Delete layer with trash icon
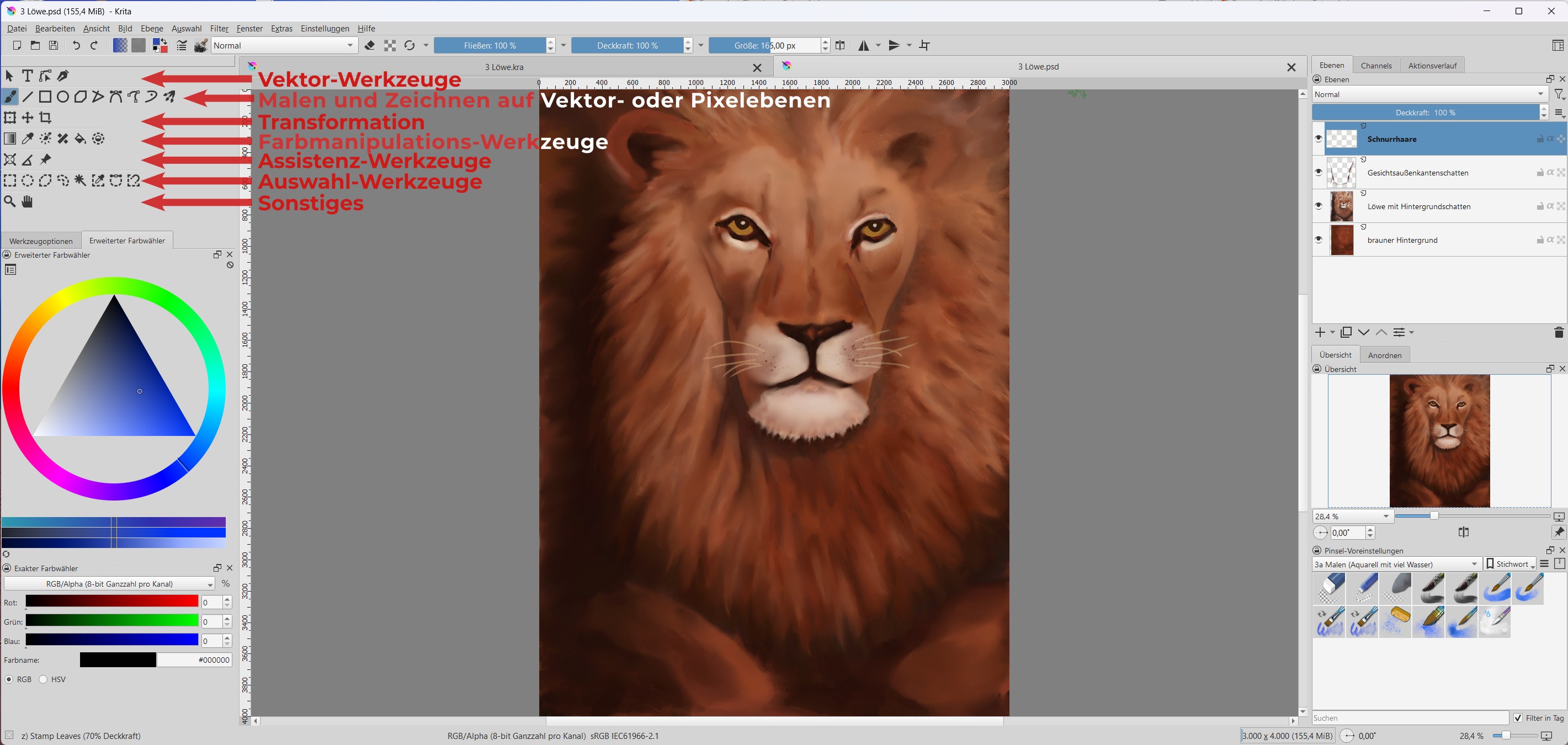The image size is (1568, 745). coord(1558,332)
